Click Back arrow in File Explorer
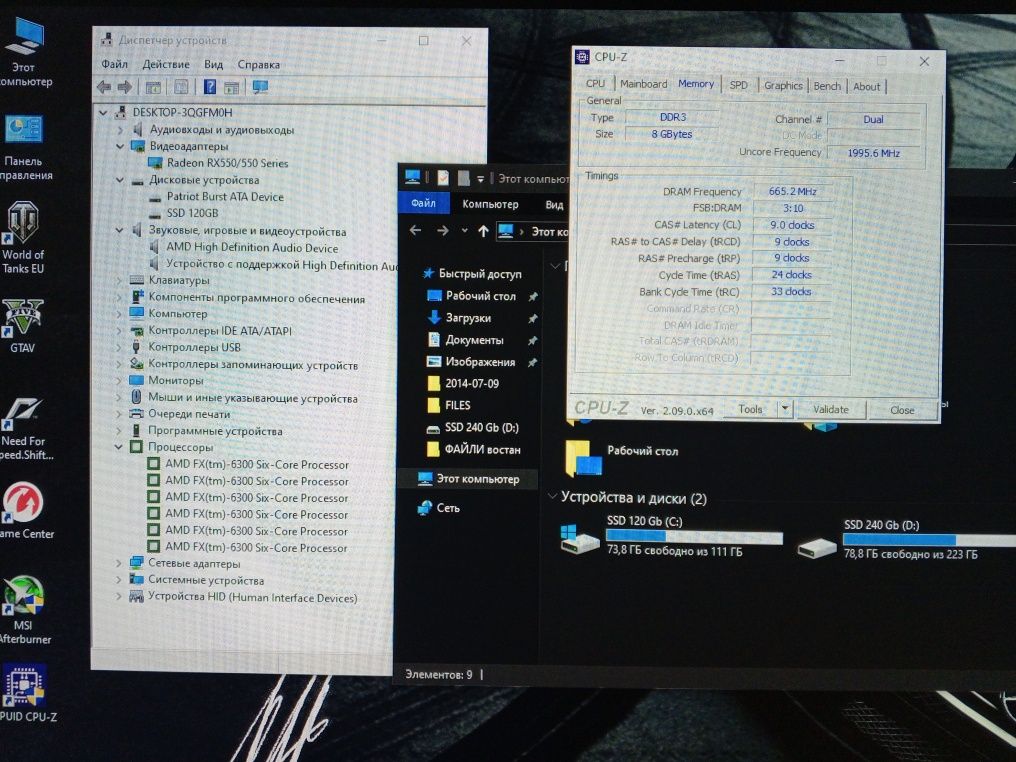Screen dimensions: 1016x762 pos(415,230)
